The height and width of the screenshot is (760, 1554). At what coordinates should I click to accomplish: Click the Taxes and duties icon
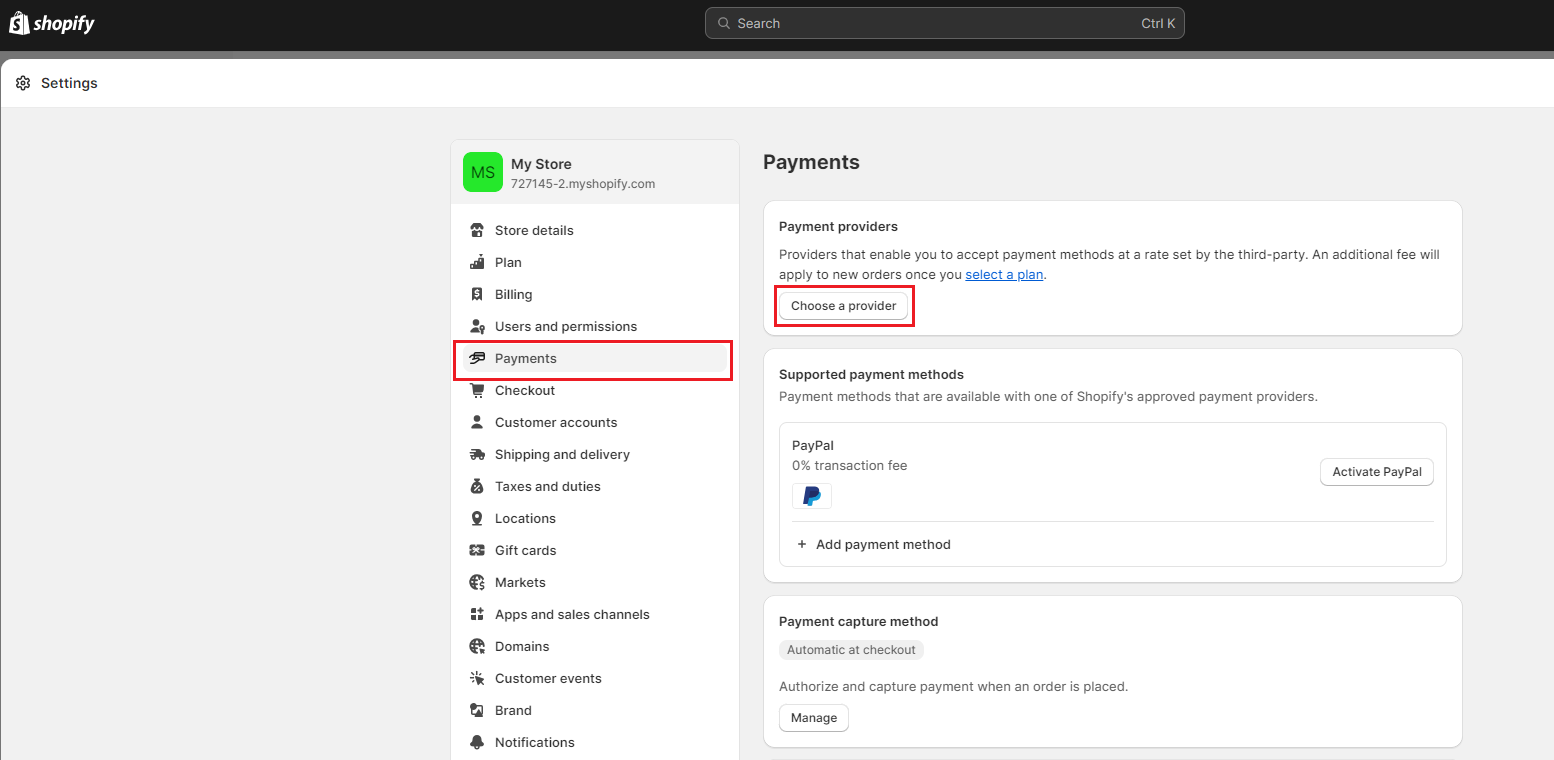click(477, 486)
